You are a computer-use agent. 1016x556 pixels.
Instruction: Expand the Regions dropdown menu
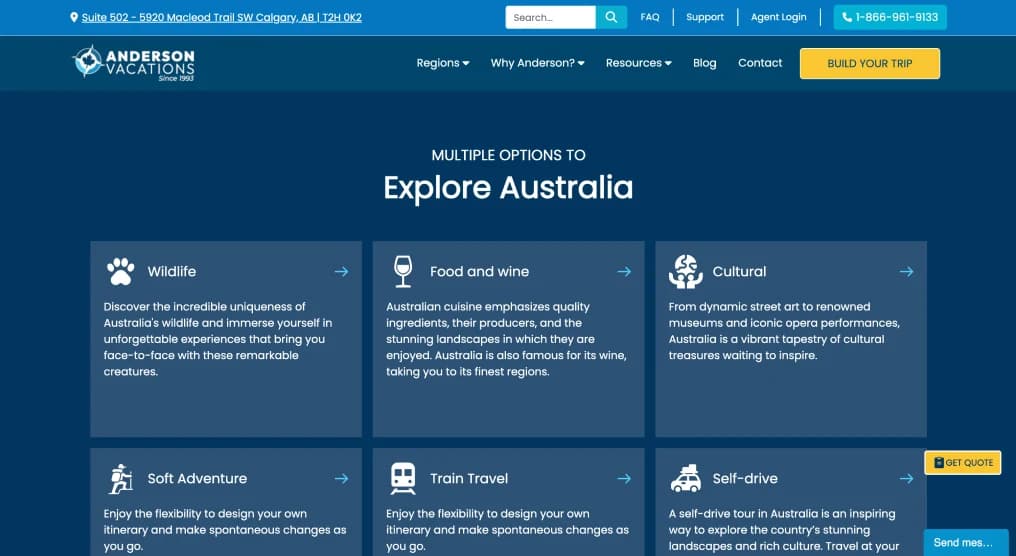pyautogui.click(x=443, y=63)
